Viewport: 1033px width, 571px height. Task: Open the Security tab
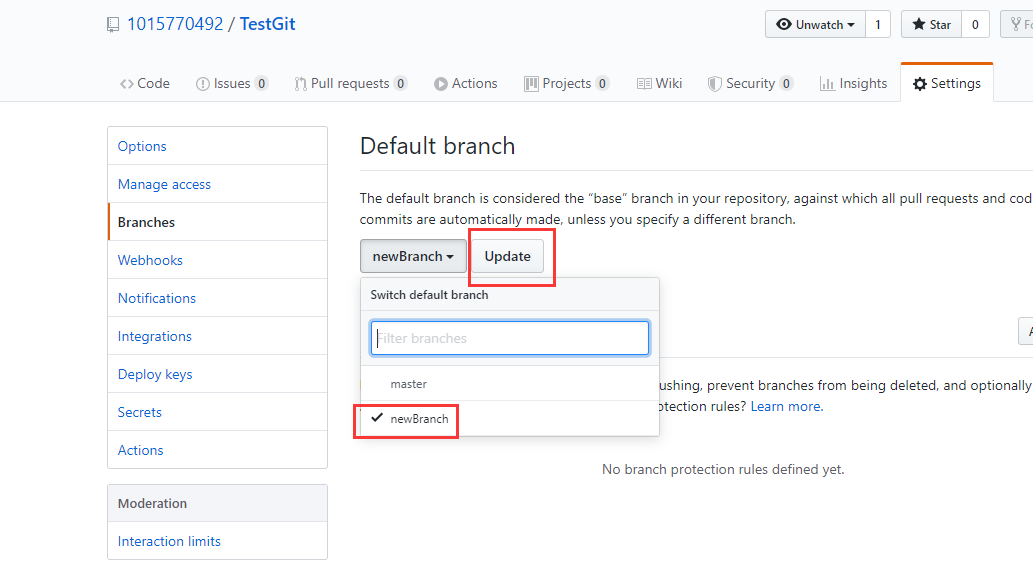tap(750, 84)
